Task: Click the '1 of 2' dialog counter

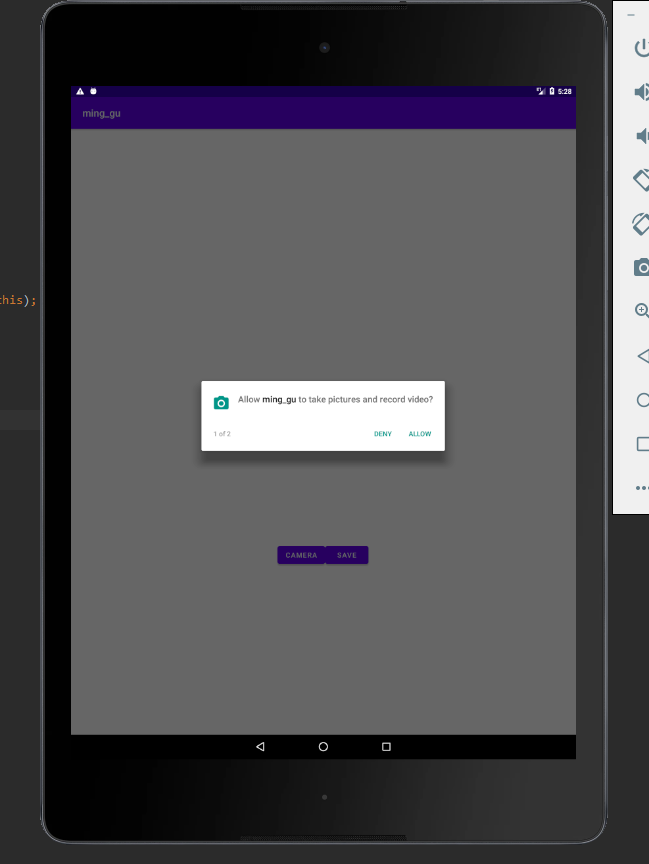Action: pos(222,434)
